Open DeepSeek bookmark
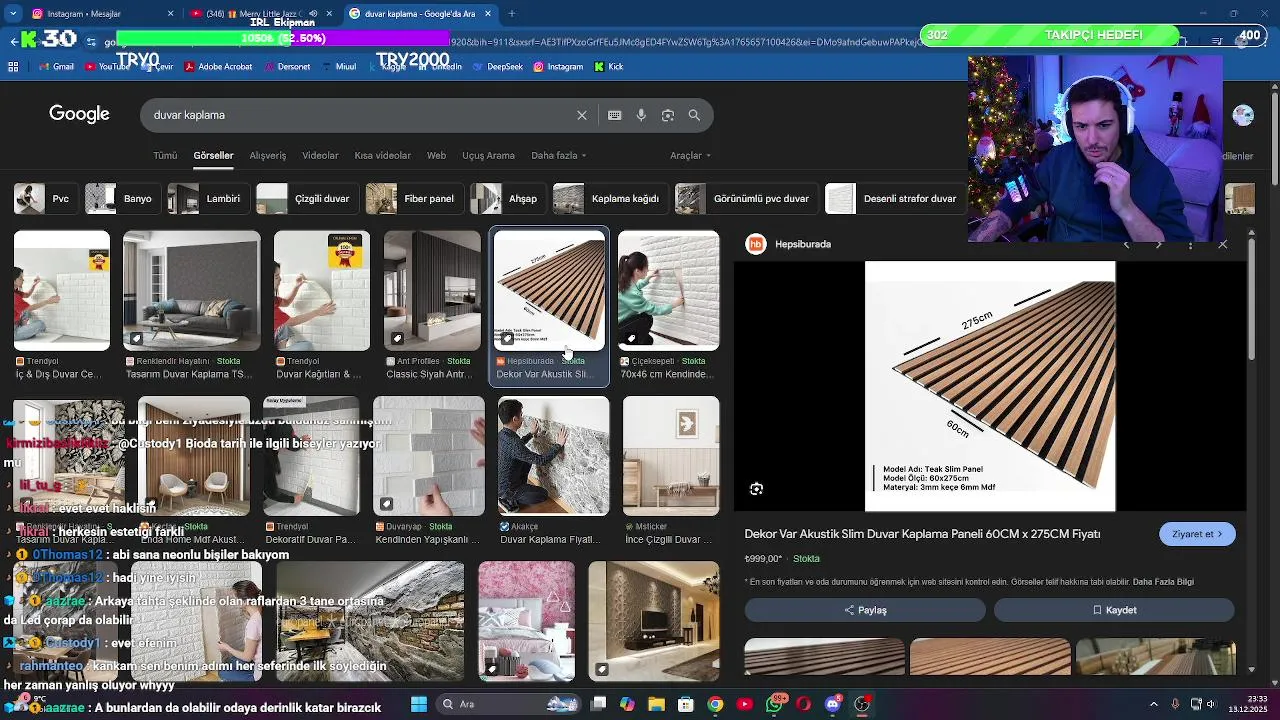 497,67
